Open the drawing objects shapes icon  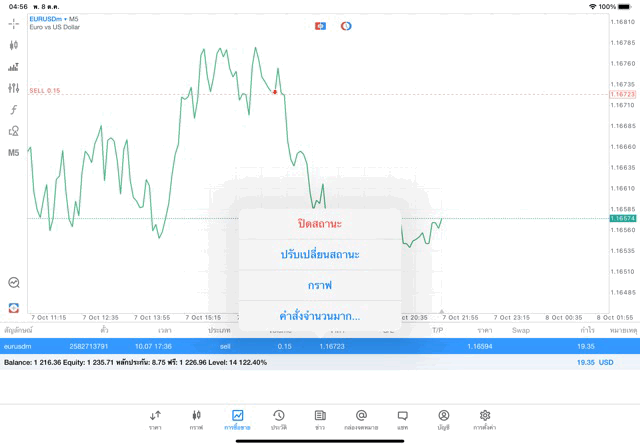[14, 131]
